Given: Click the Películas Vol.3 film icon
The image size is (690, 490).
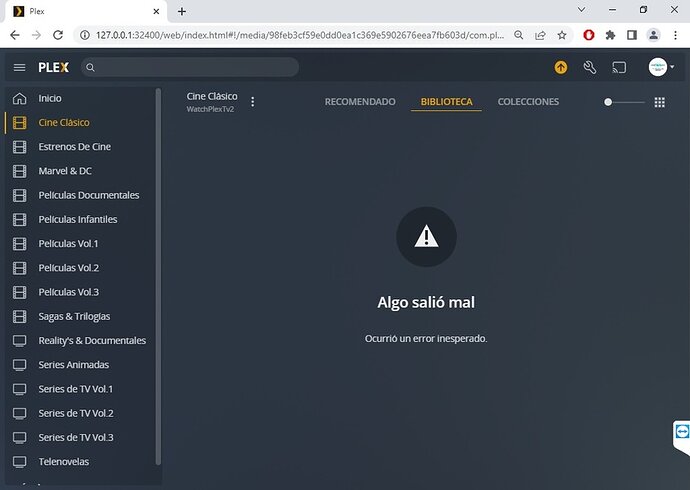Looking at the screenshot, I should click(19, 292).
